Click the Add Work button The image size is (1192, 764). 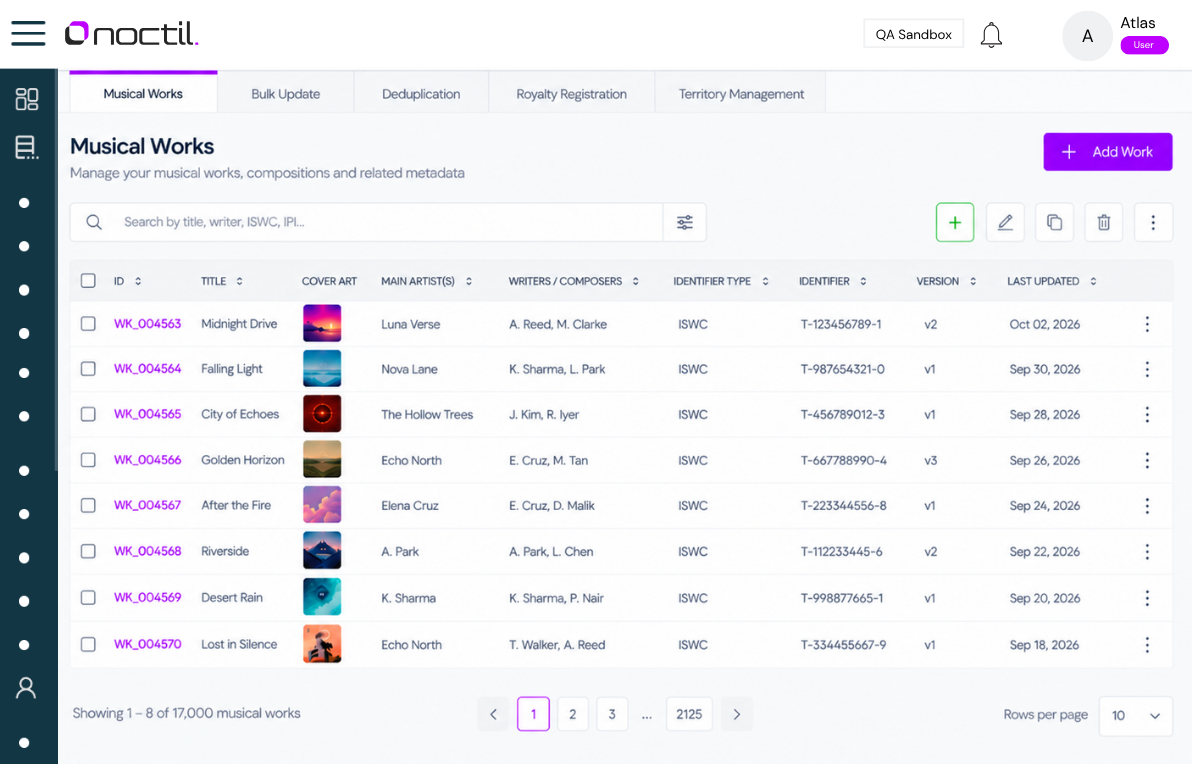tap(1108, 152)
